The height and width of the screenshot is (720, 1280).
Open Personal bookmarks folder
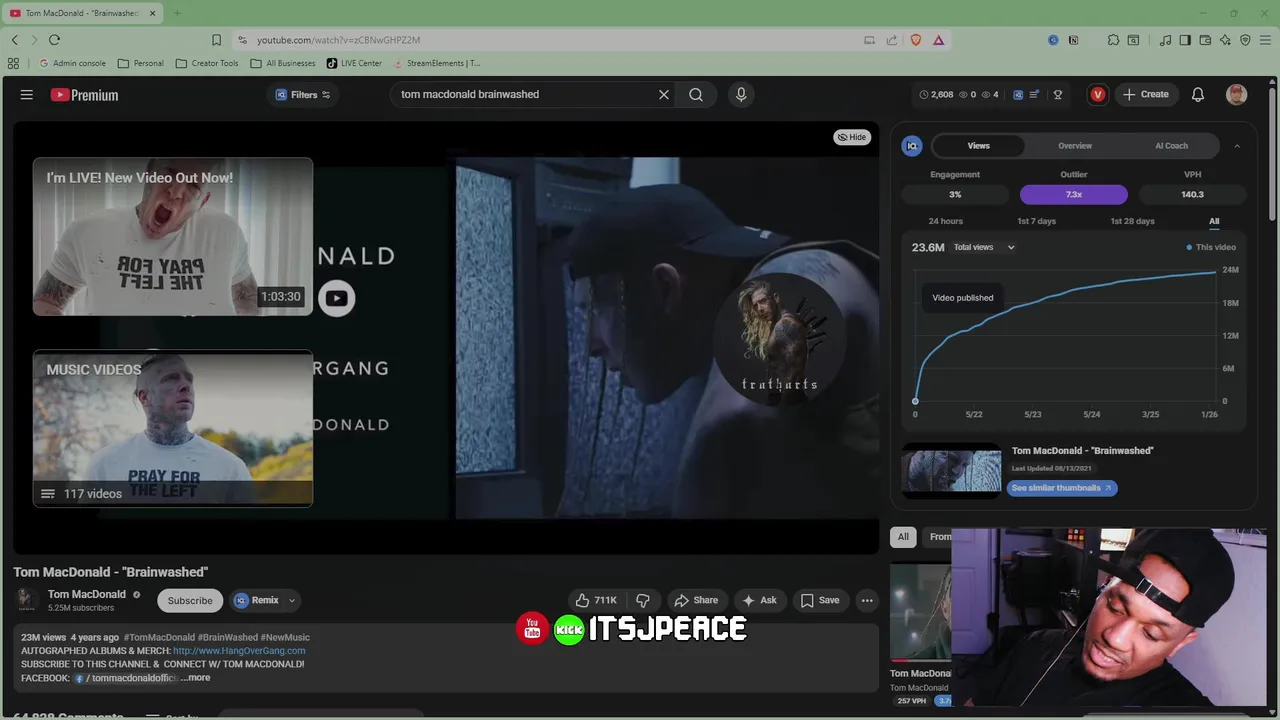point(140,63)
